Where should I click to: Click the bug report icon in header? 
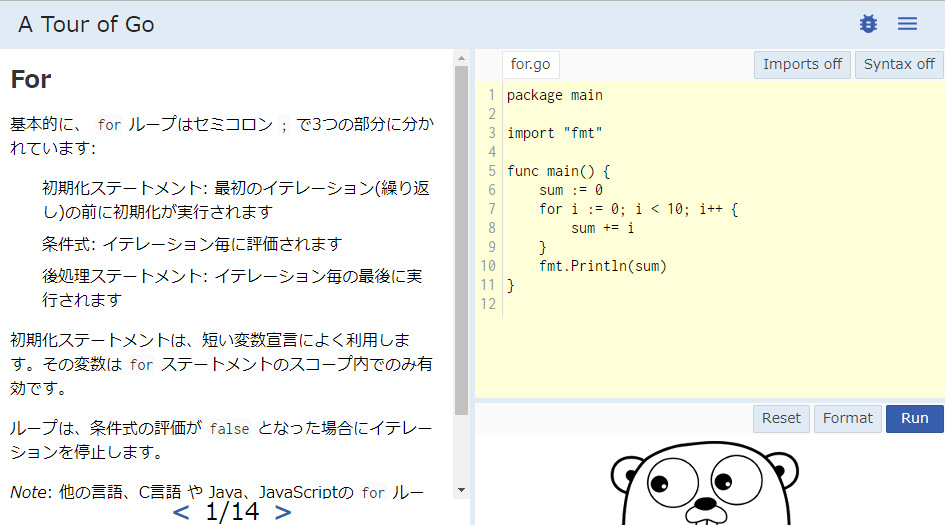coord(868,24)
